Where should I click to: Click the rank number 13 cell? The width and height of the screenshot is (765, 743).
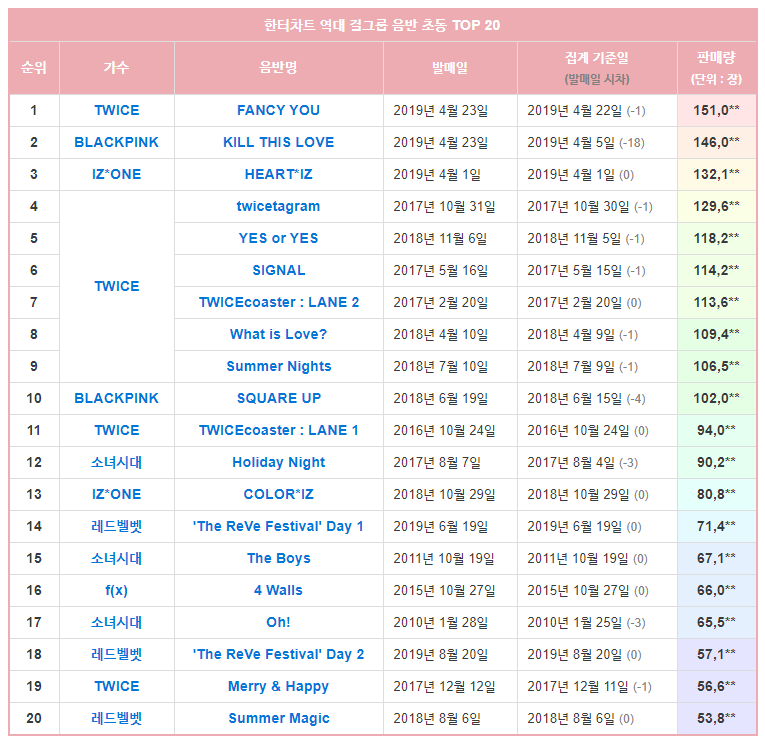(x=34, y=494)
